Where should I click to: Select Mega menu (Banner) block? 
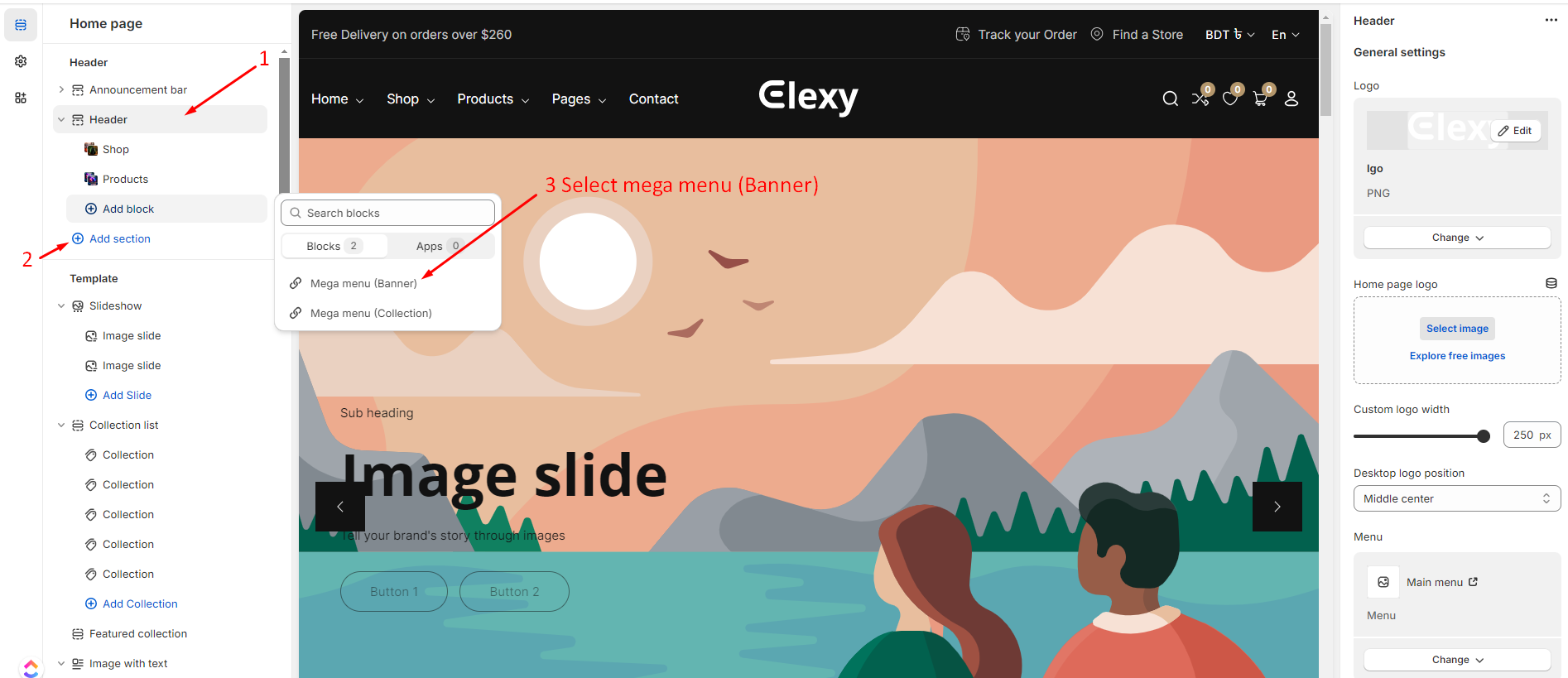pyautogui.click(x=363, y=283)
